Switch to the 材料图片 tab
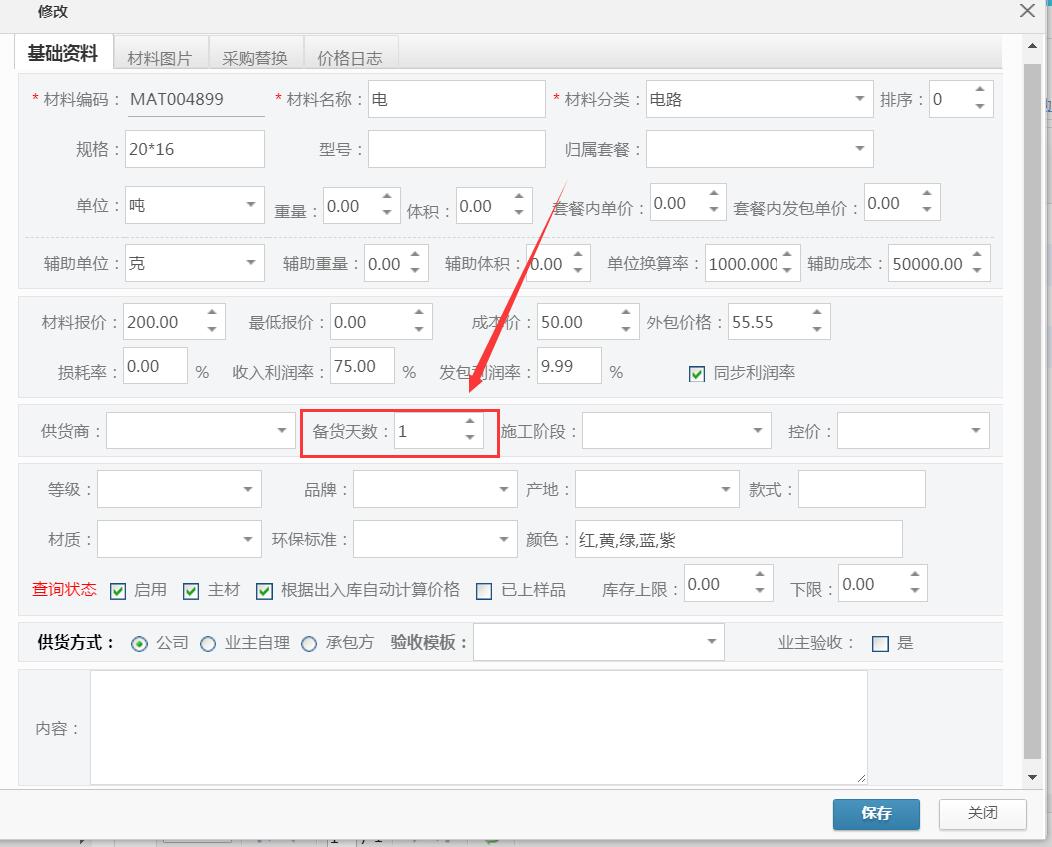Viewport: 1052px width, 847px height. point(159,58)
